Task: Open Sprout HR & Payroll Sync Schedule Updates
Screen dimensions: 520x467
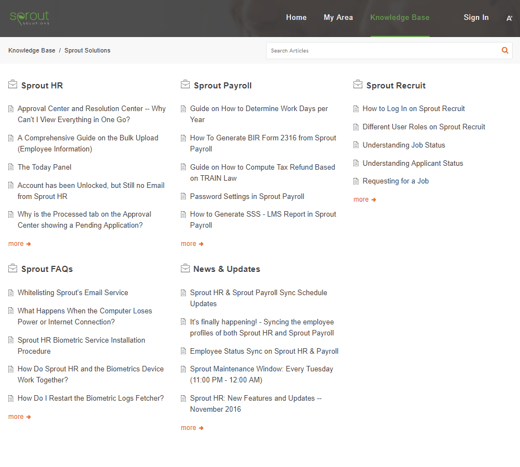Action: coord(259,298)
